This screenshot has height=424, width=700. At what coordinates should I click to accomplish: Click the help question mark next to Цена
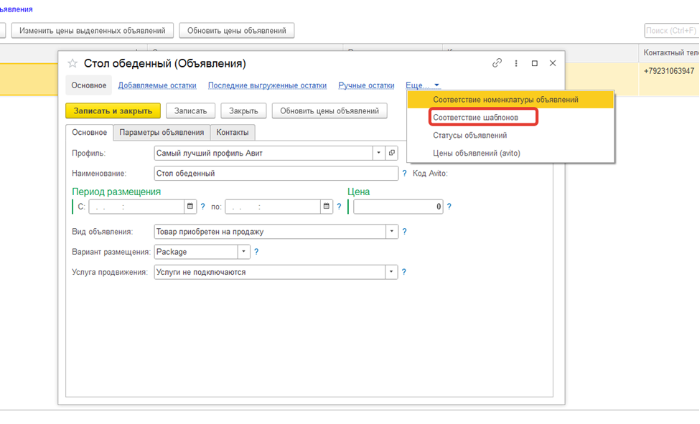coord(449,207)
